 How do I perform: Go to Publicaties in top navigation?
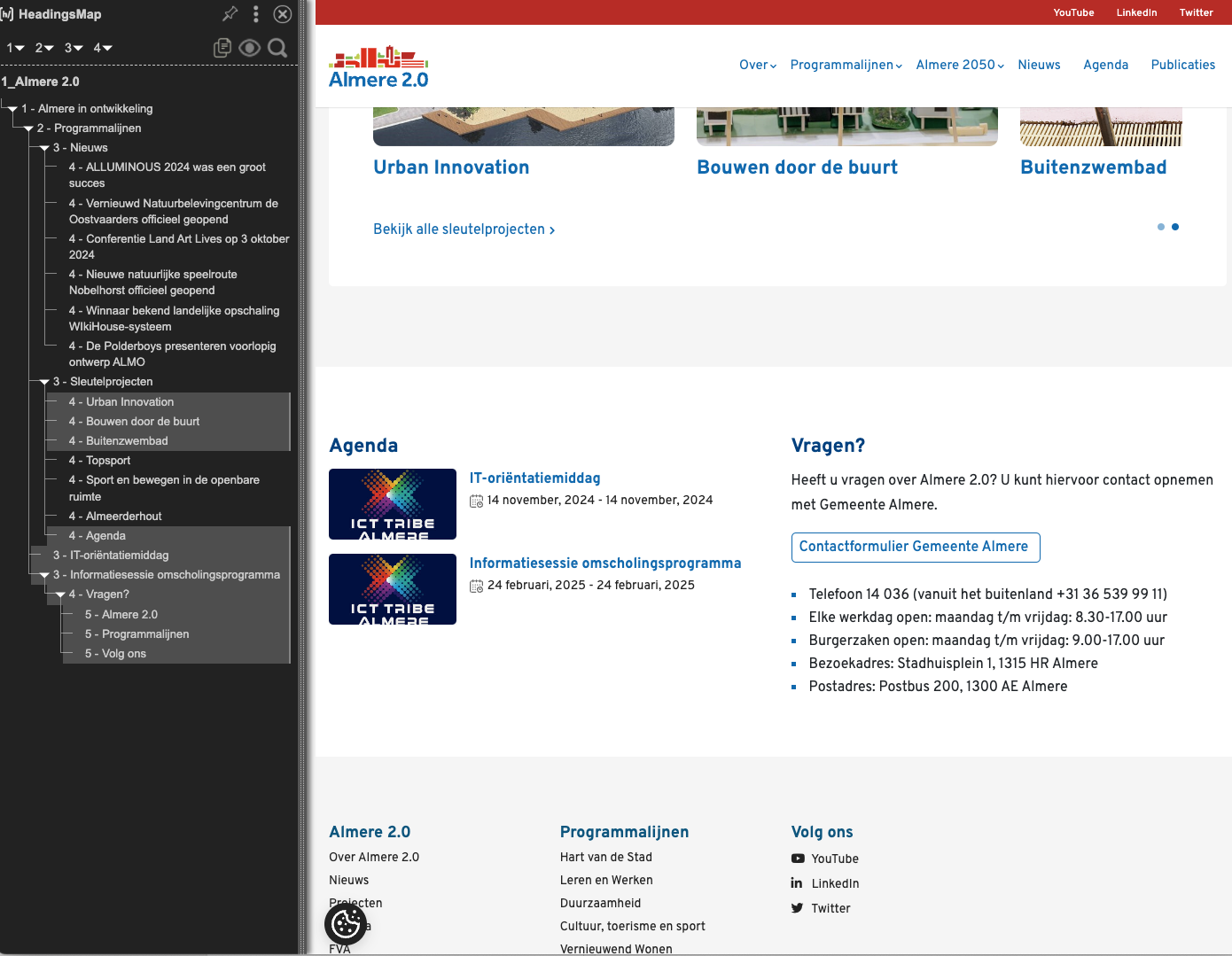[x=1182, y=65]
